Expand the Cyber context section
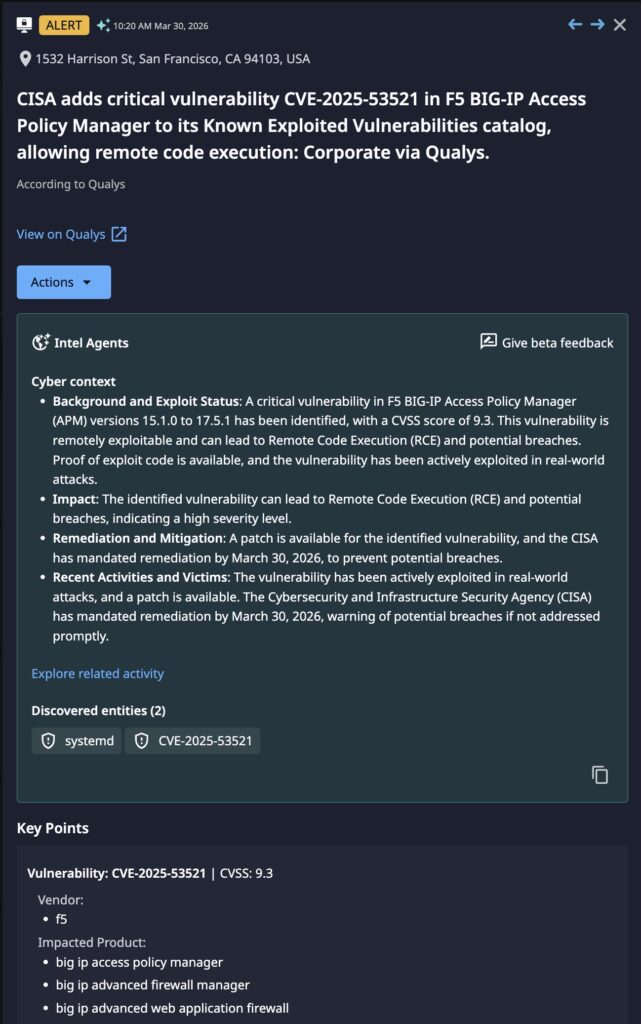The height and width of the screenshot is (1024, 641). tap(73, 381)
